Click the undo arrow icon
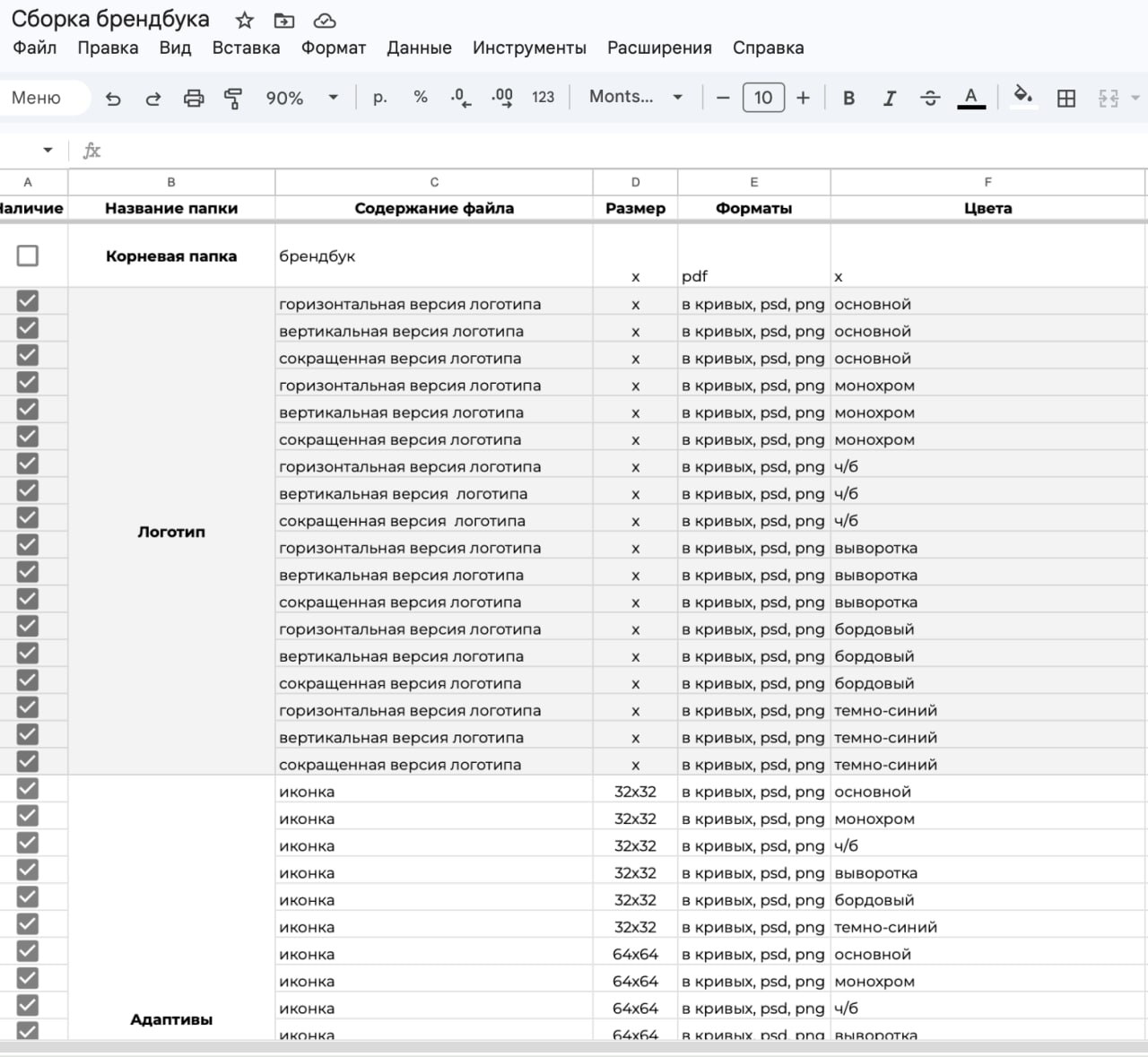This screenshot has width=1148, height=1057. point(113,99)
